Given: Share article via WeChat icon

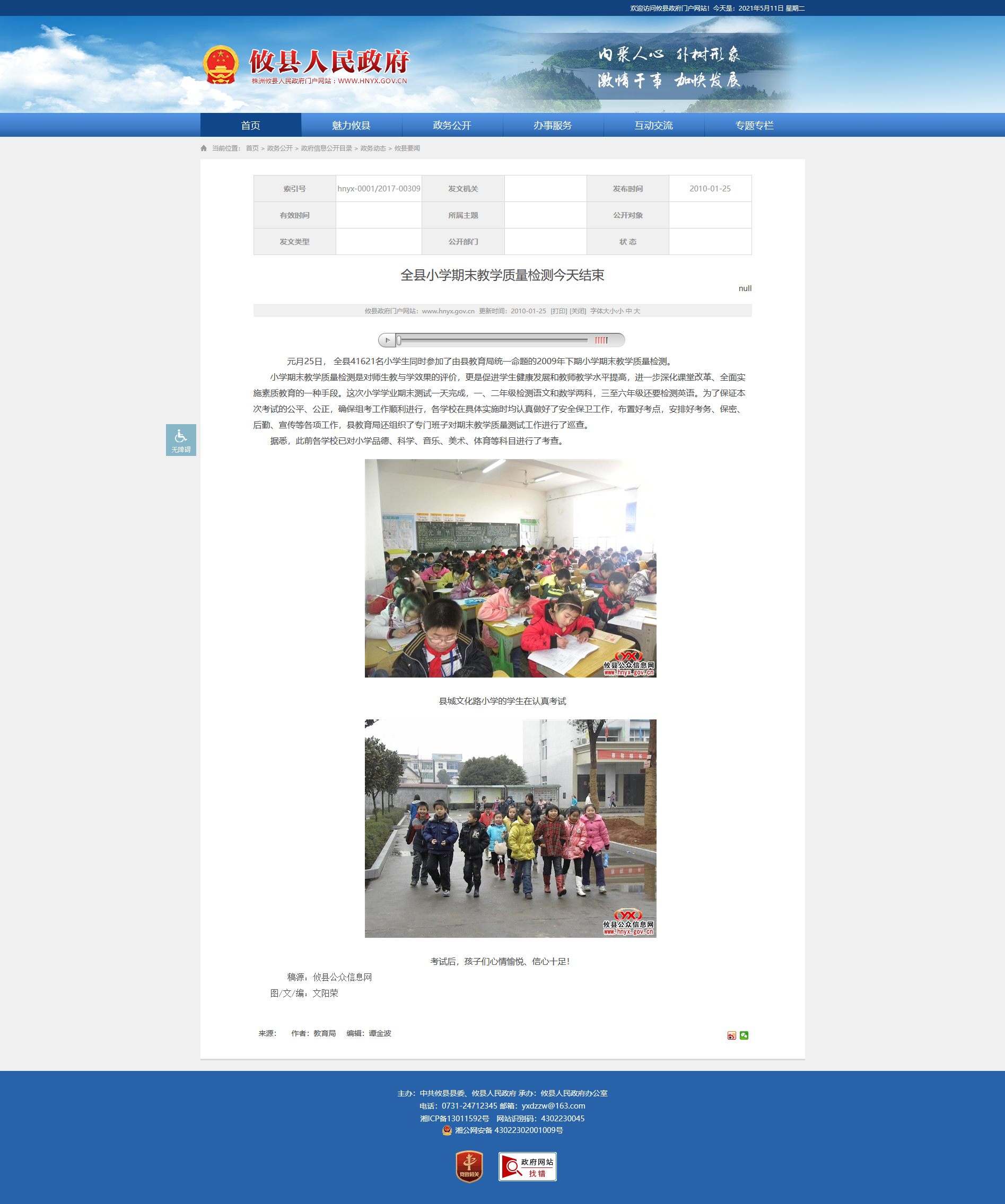Looking at the screenshot, I should tap(744, 1035).
